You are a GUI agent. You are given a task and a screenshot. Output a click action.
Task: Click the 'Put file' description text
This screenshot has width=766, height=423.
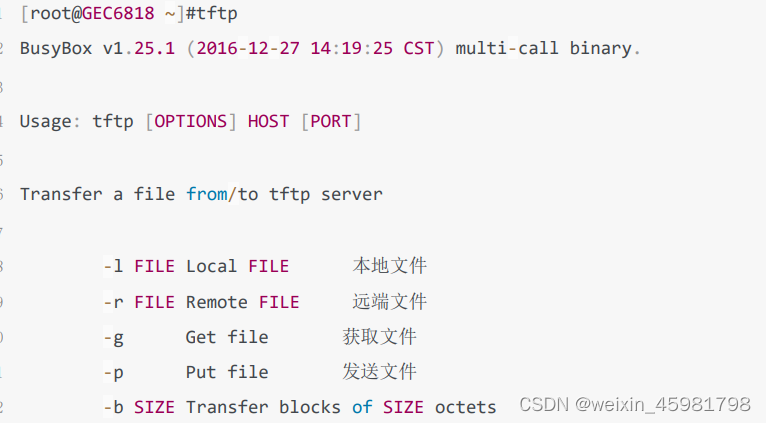(227, 372)
